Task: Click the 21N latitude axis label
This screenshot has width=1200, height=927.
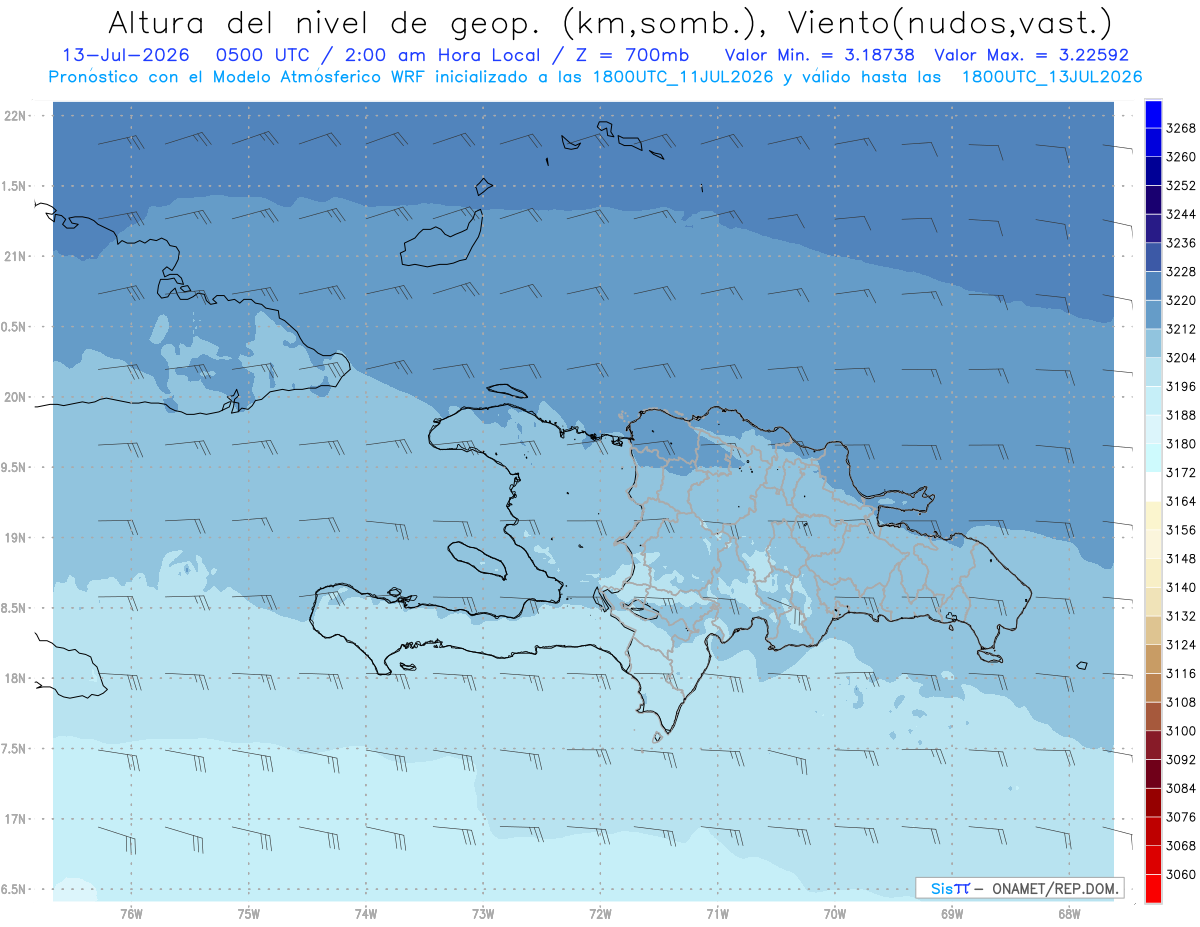Action: pos(16,256)
